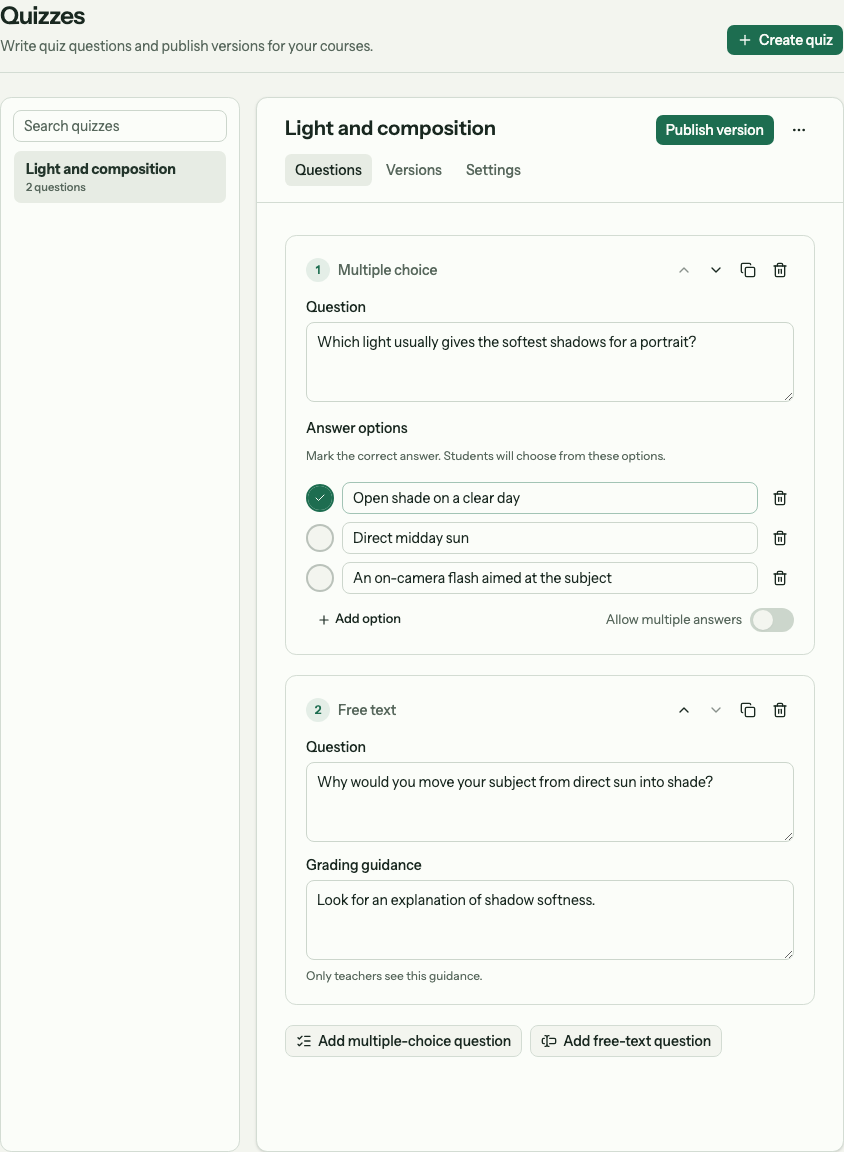This screenshot has width=844, height=1152.
Task: Duplicate the Multiple choice question
Action: [748, 270]
